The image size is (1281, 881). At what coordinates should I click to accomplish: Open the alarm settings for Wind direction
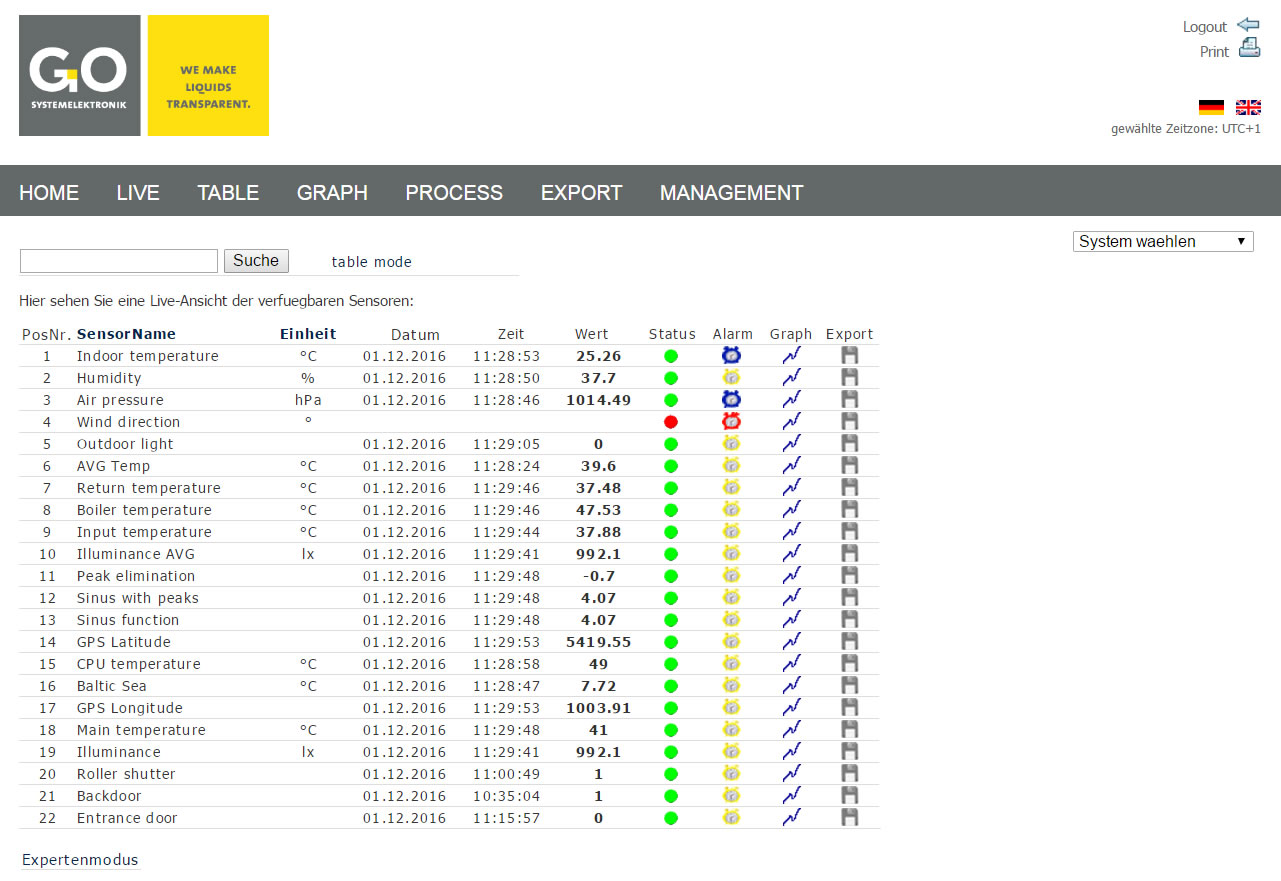pyautogui.click(x=732, y=421)
